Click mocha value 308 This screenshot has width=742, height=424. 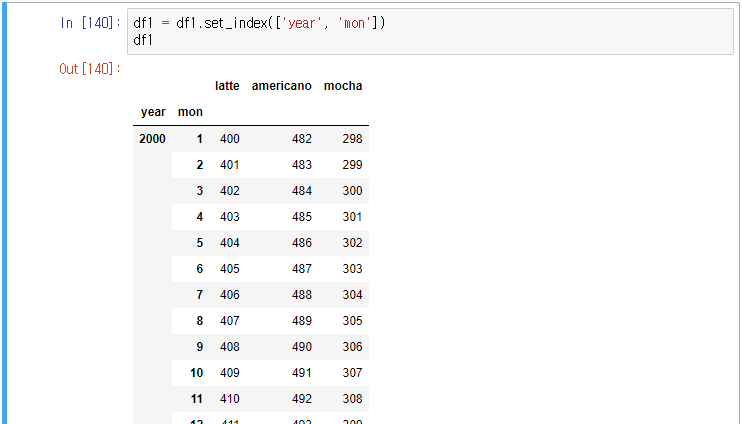pyautogui.click(x=353, y=399)
